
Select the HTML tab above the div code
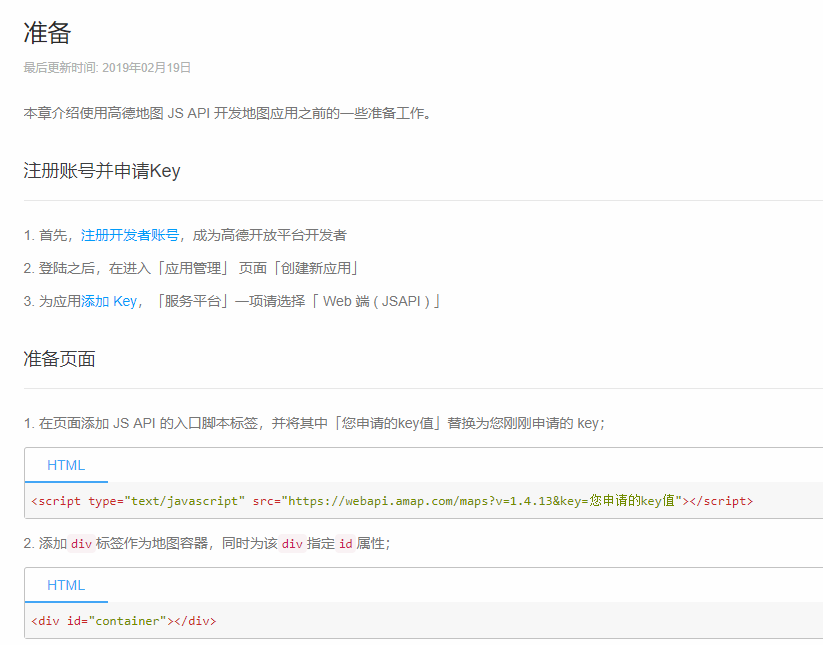tap(66, 585)
